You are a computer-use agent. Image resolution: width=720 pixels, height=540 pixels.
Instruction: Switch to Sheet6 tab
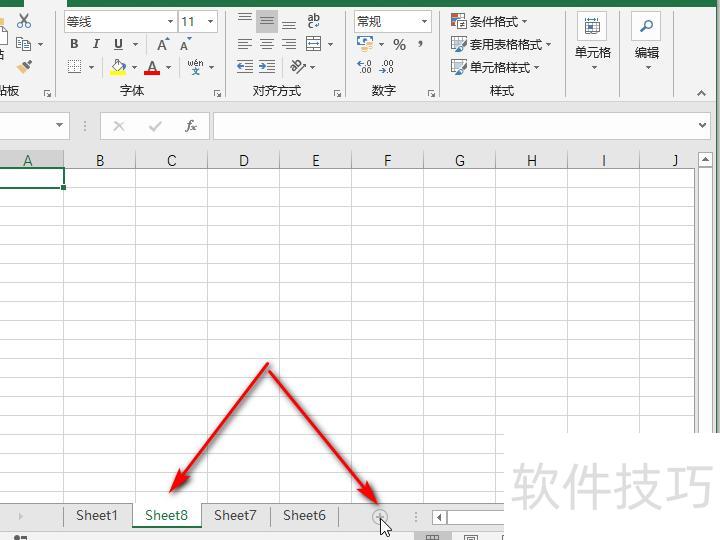pyautogui.click(x=304, y=515)
